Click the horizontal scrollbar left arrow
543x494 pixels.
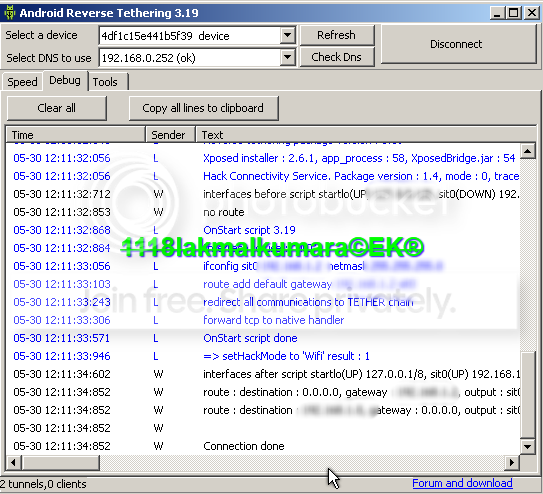tap(14, 462)
